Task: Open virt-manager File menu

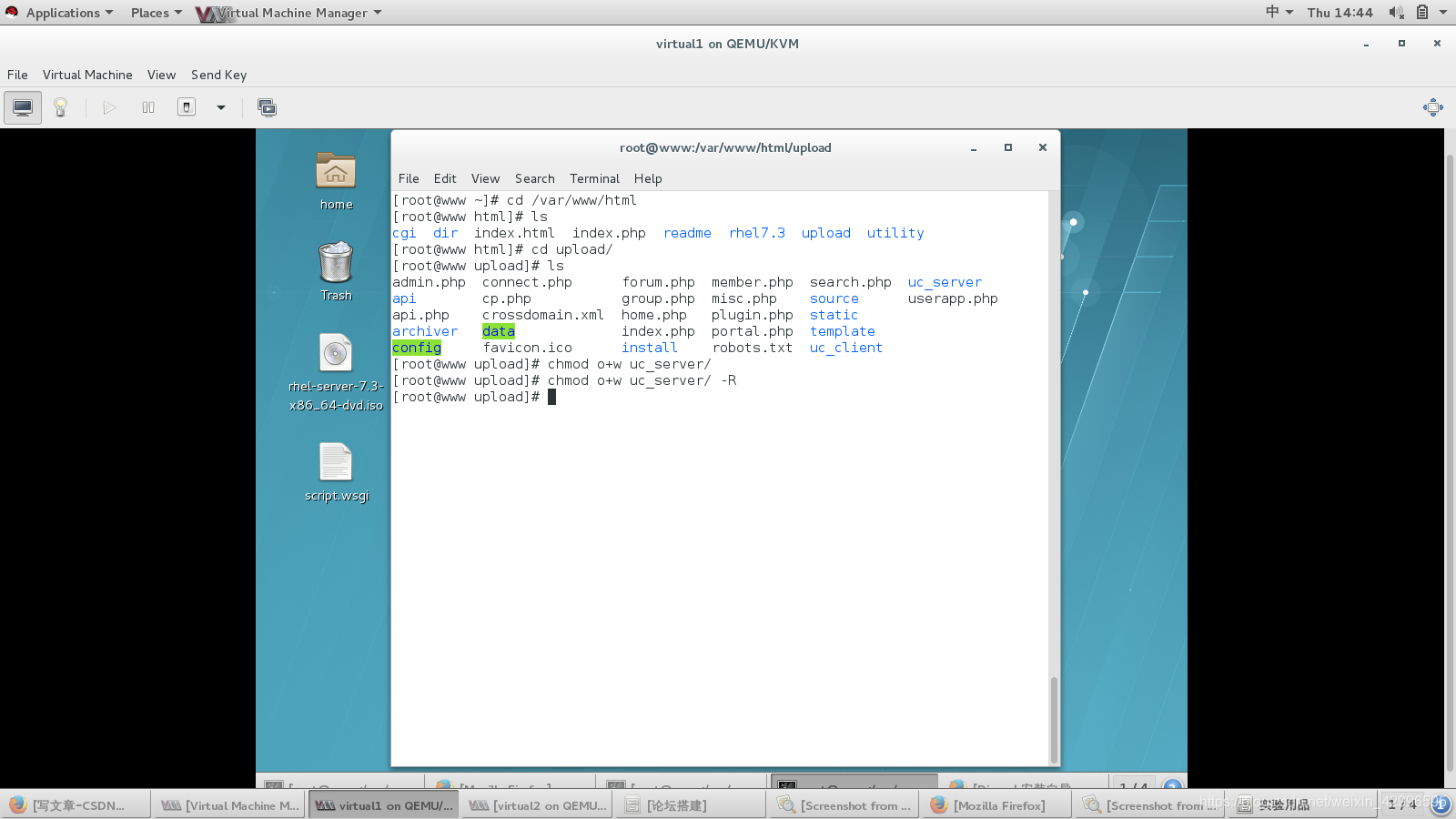Action: [x=17, y=75]
